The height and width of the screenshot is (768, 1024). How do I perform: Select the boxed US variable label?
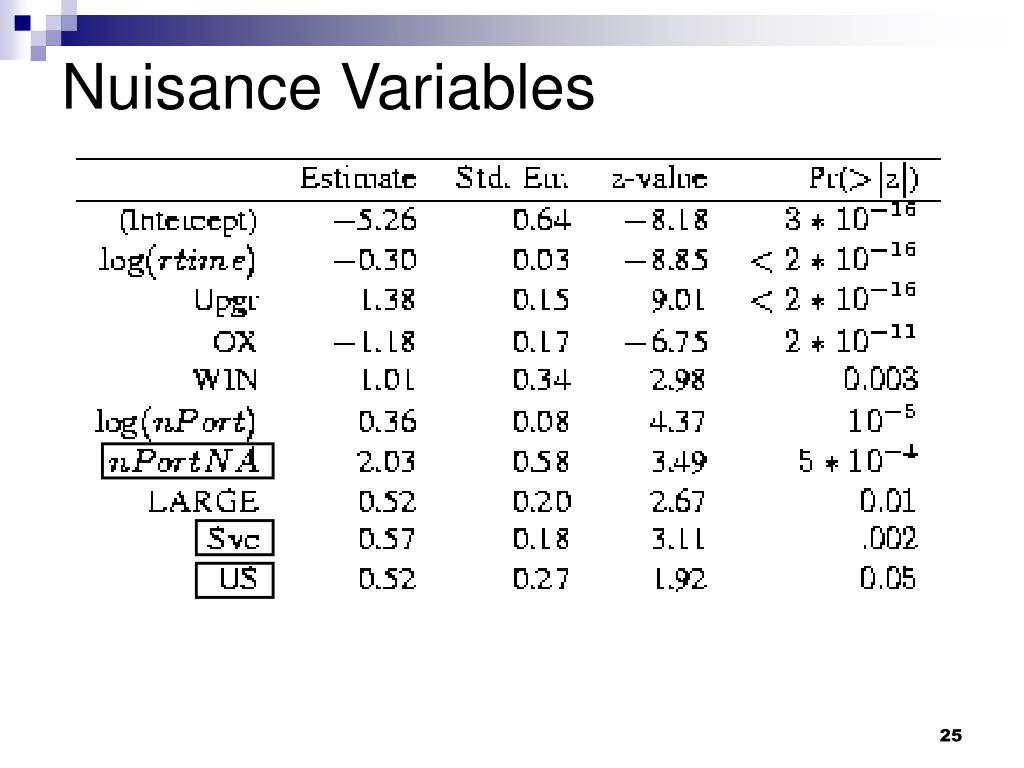pos(234,579)
